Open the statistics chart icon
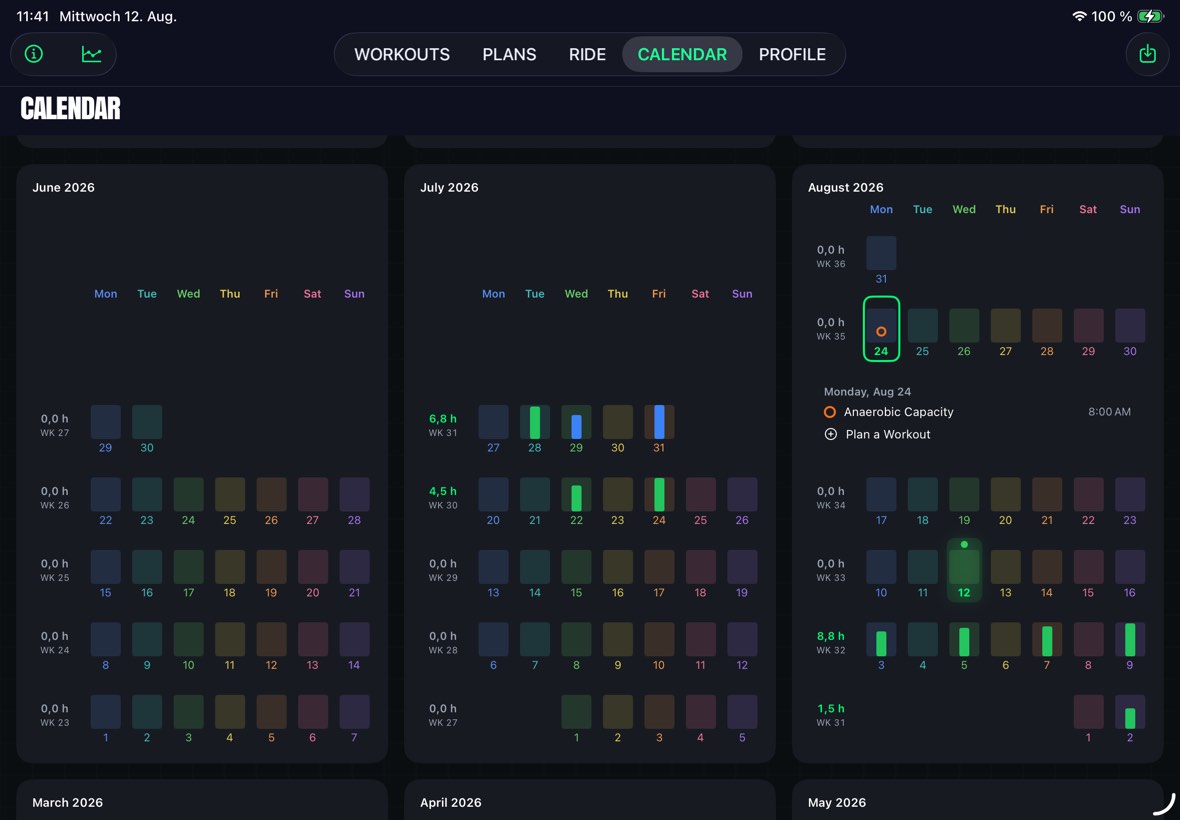1180x820 pixels. pos(91,54)
